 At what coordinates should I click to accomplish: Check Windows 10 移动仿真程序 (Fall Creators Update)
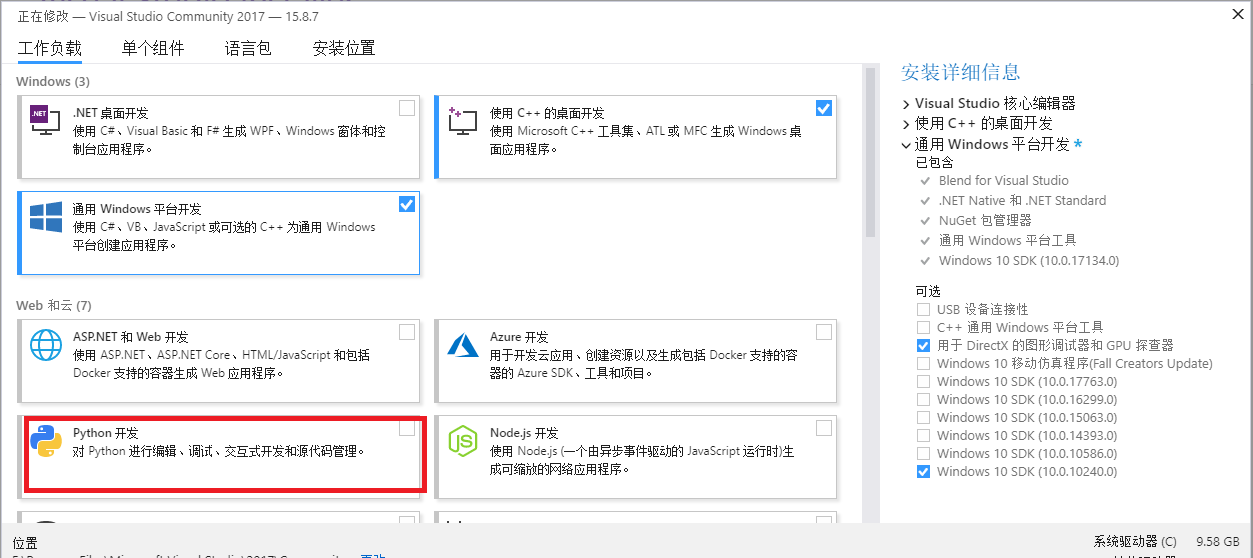923,363
